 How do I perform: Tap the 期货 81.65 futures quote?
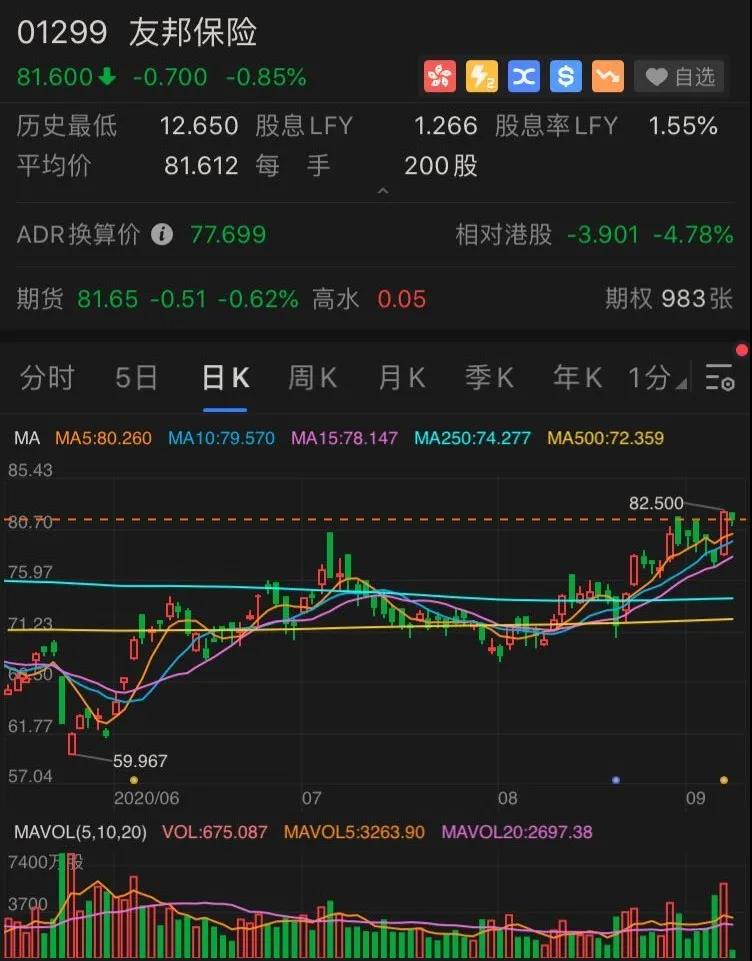click(107, 299)
